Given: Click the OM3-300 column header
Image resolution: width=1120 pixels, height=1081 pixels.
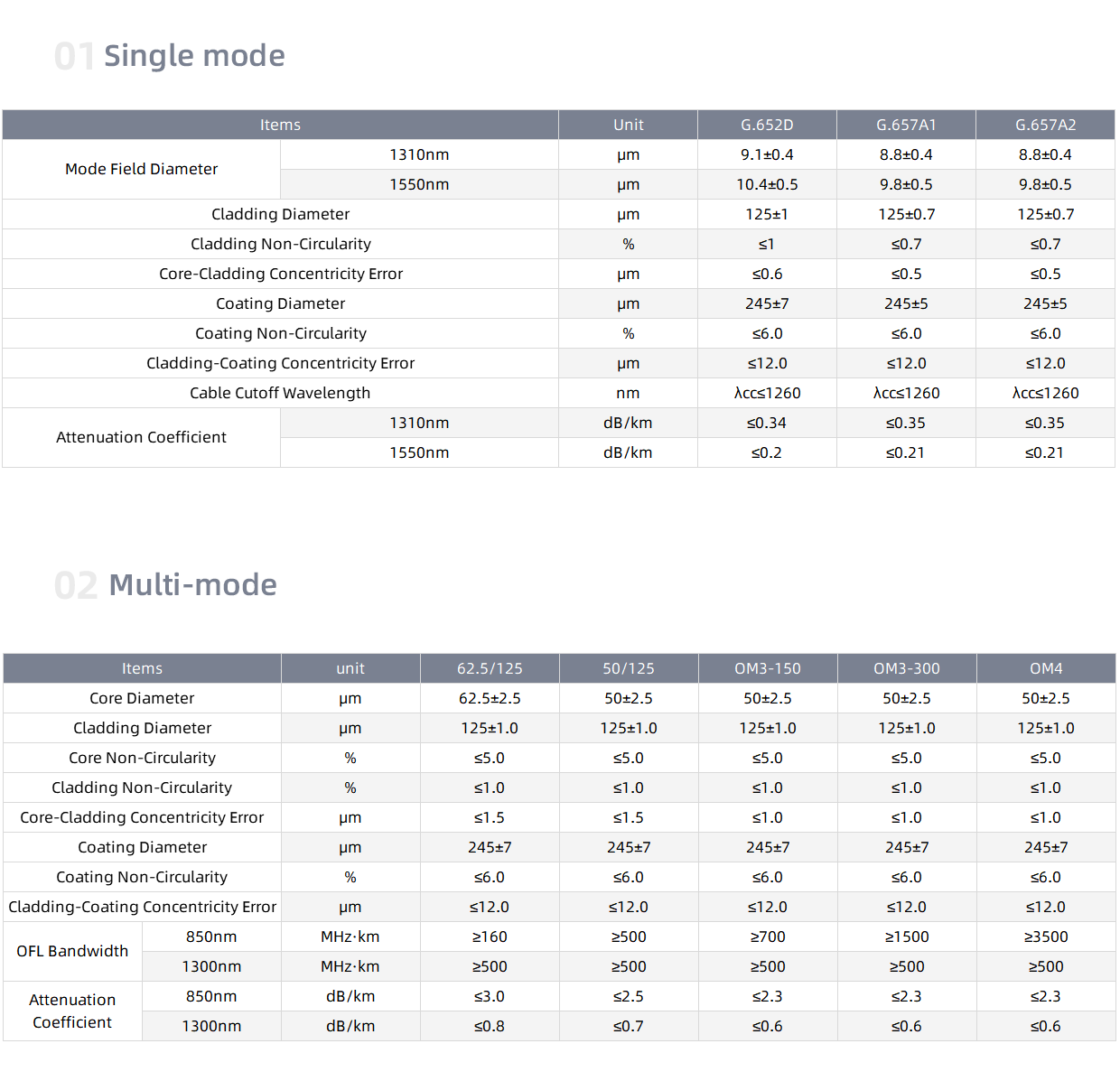Looking at the screenshot, I should (x=906, y=668).
